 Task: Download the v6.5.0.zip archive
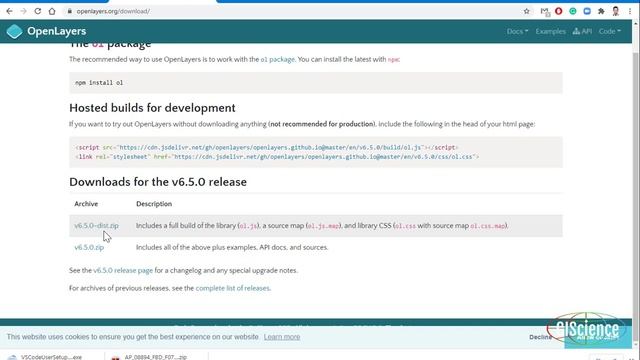coord(89,247)
